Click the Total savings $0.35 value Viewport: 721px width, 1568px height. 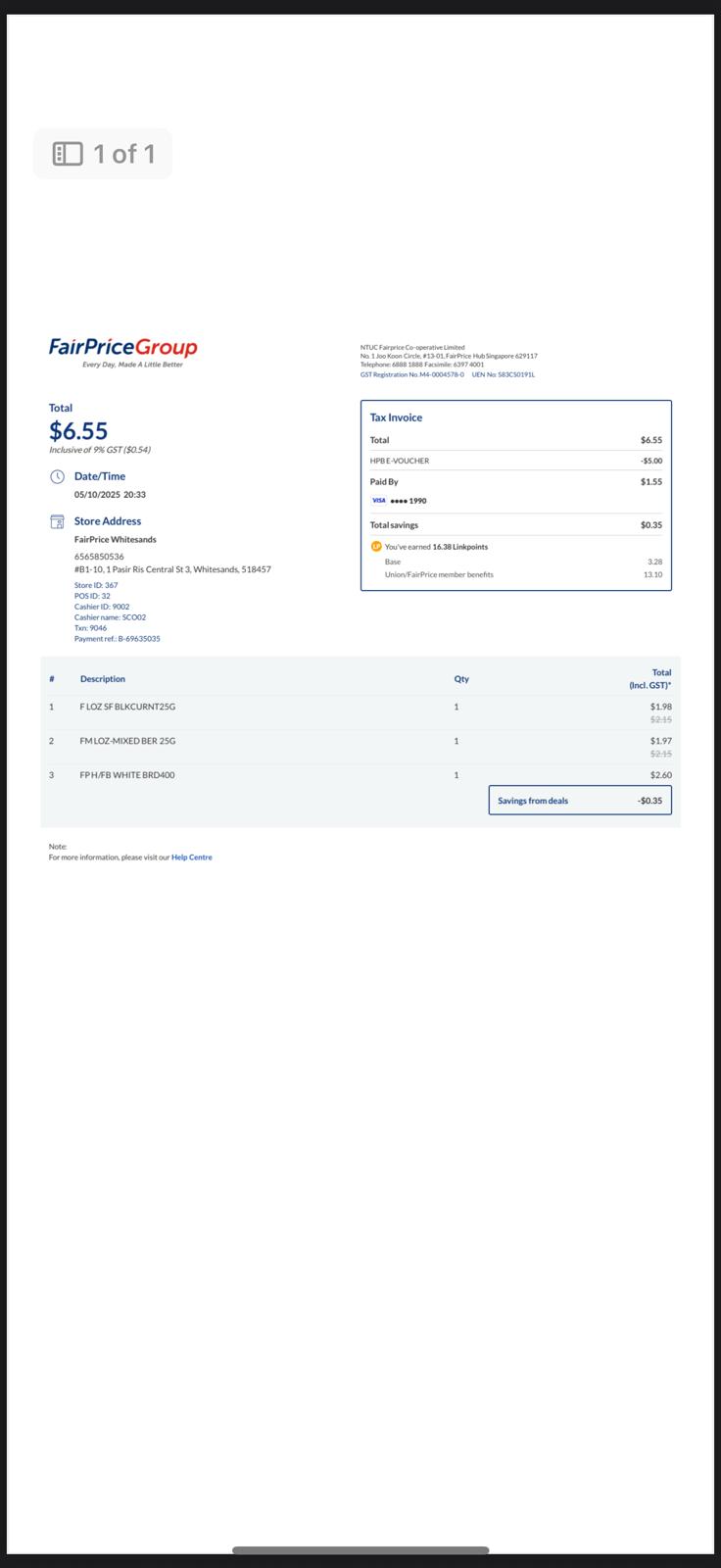click(x=651, y=525)
